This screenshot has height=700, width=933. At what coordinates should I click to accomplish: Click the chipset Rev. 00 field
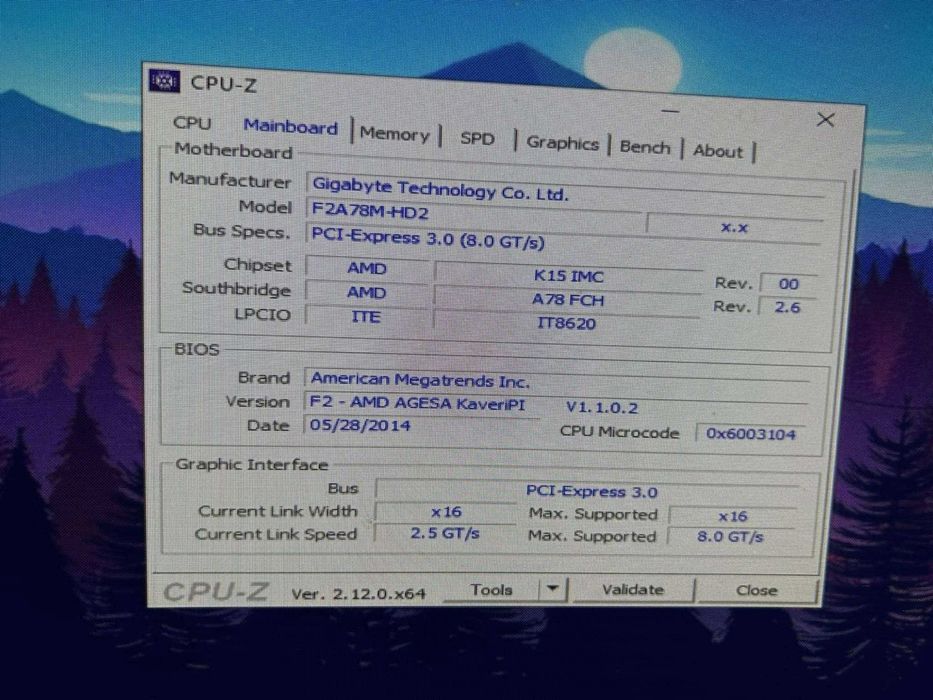coord(788,284)
